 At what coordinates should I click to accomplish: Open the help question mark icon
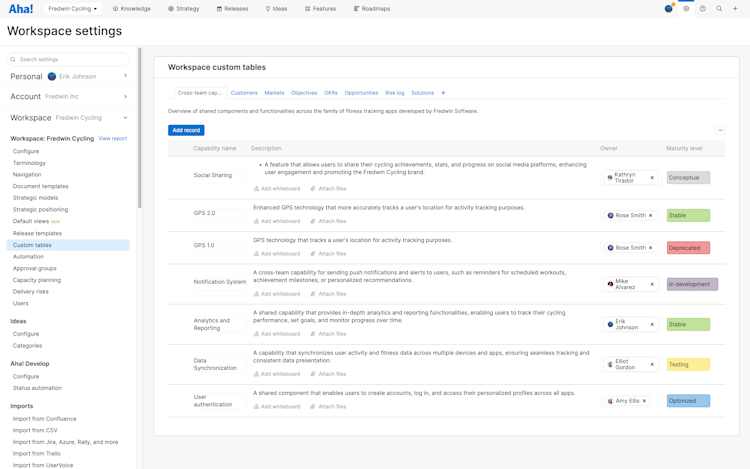pyautogui.click(x=703, y=9)
